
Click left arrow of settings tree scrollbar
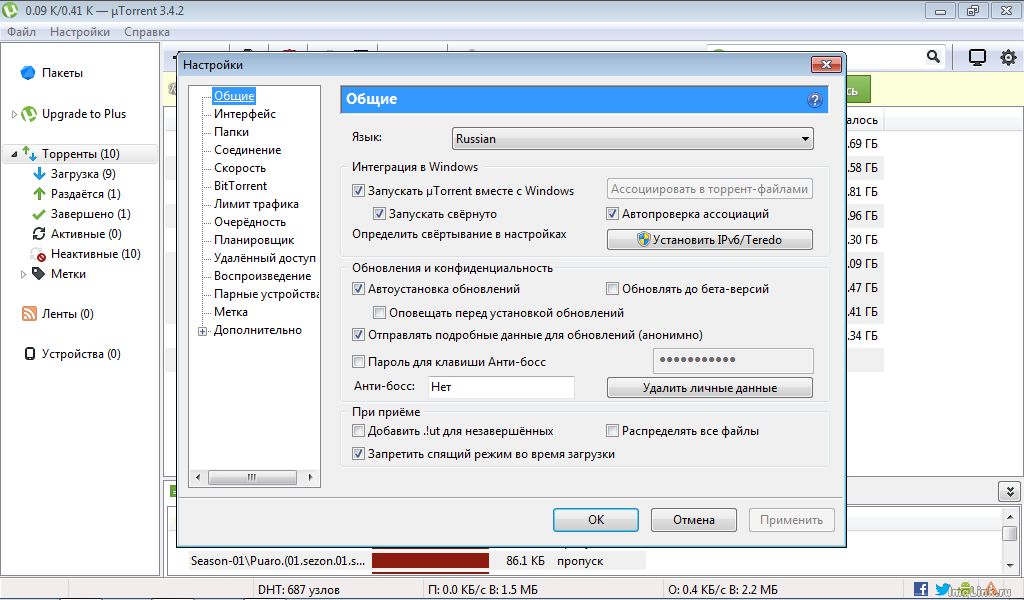[x=199, y=477]
